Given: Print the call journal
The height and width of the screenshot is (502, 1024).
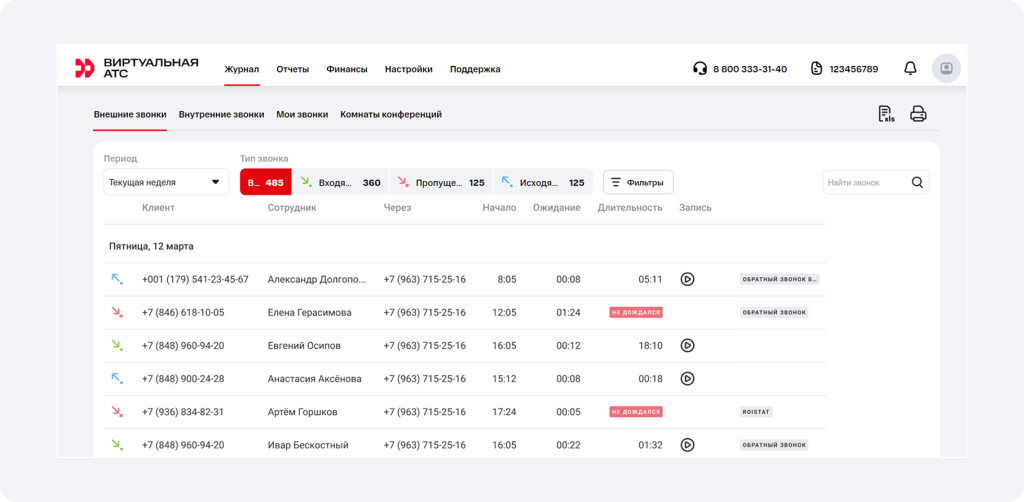Looking at the screenshot, I should click(918, 114).
